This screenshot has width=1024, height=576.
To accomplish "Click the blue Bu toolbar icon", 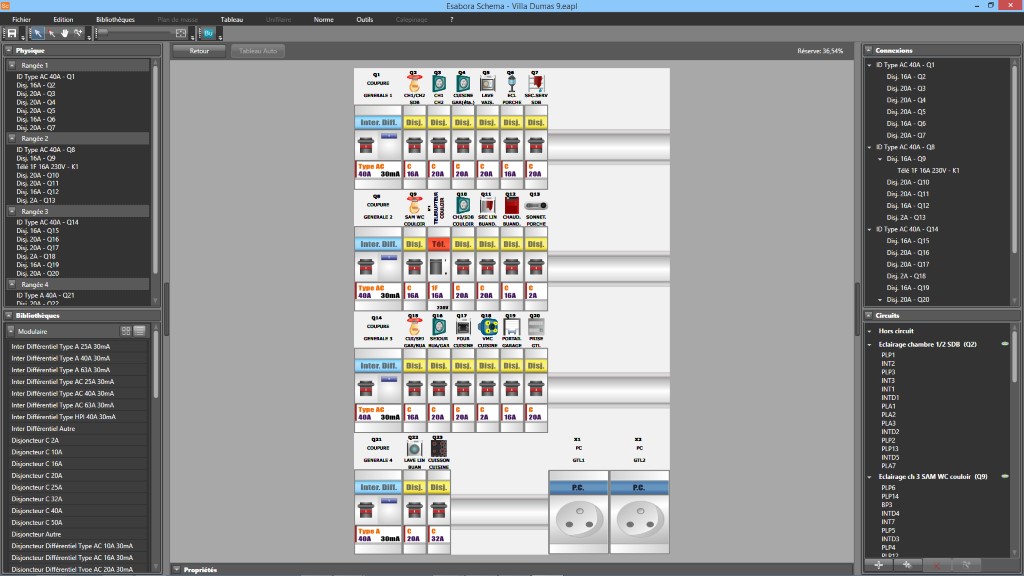I will point(209,33).
